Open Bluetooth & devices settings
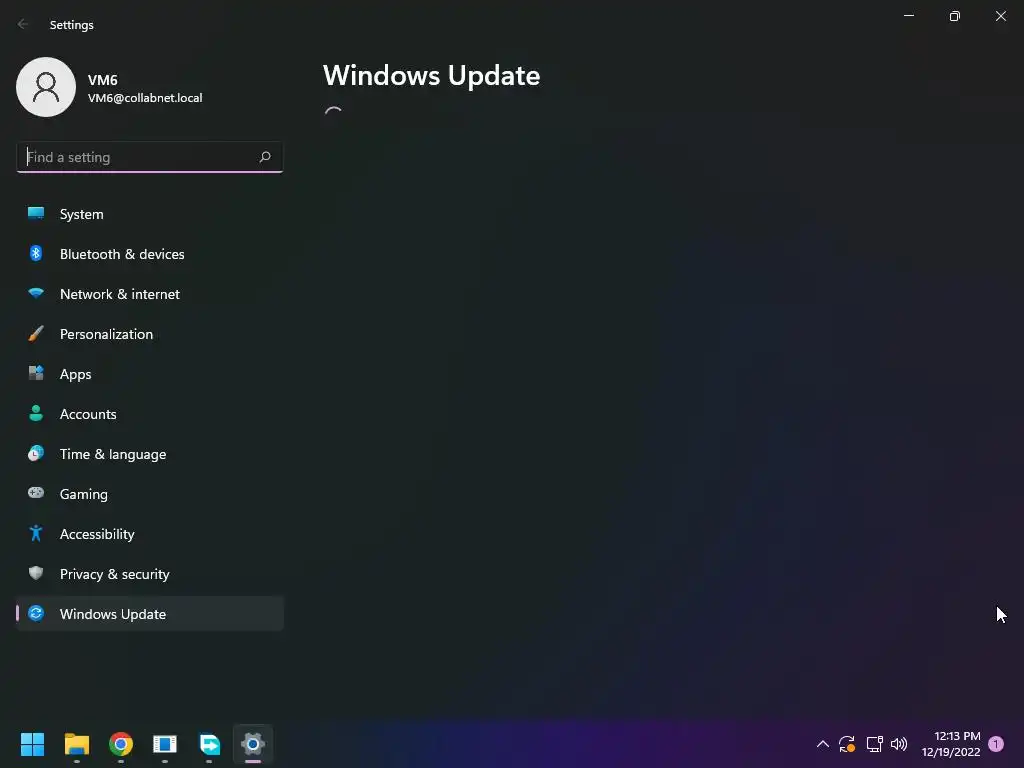 click(150, 254)
